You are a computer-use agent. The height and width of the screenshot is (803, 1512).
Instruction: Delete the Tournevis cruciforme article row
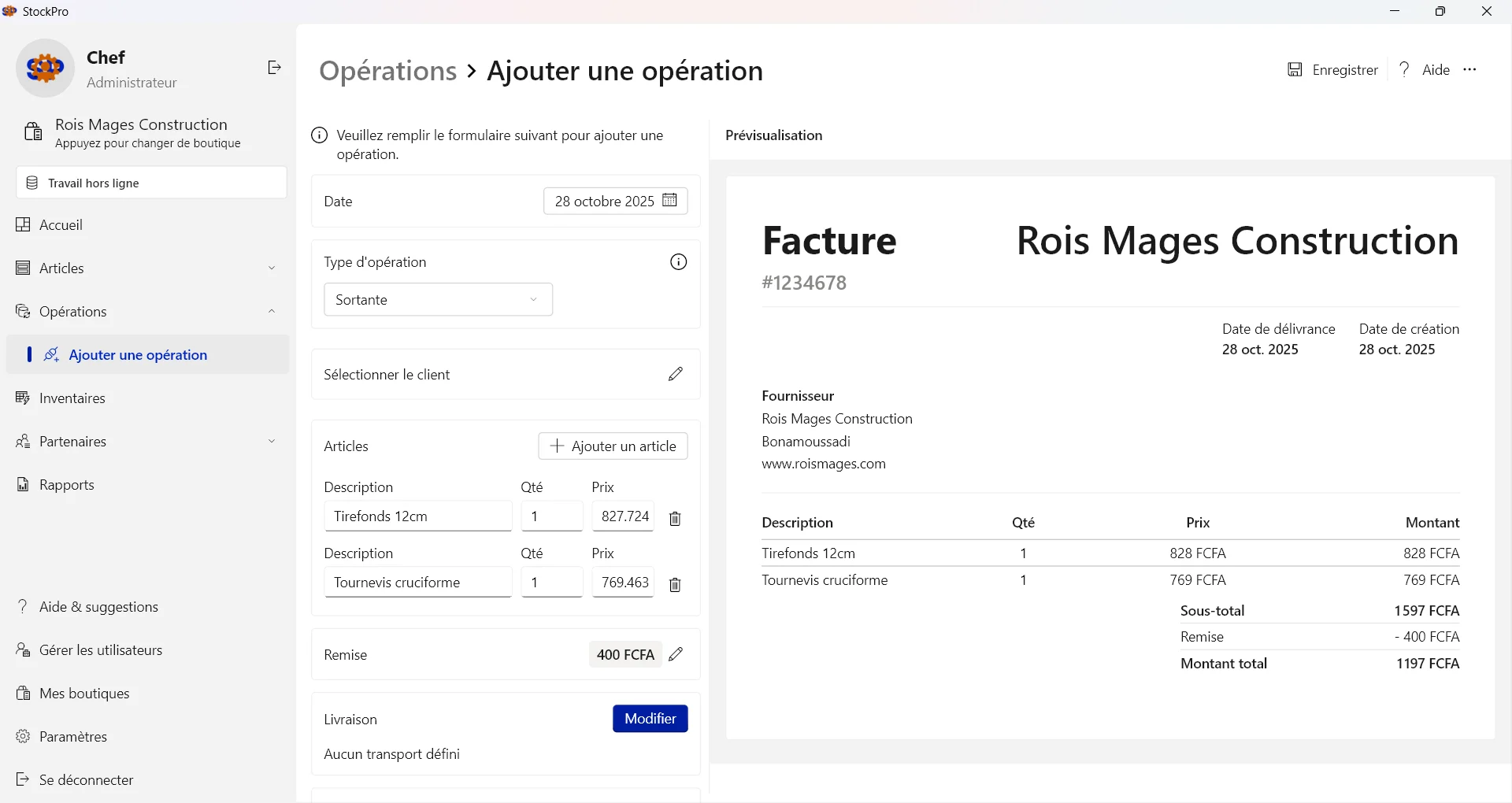[675, 584]
